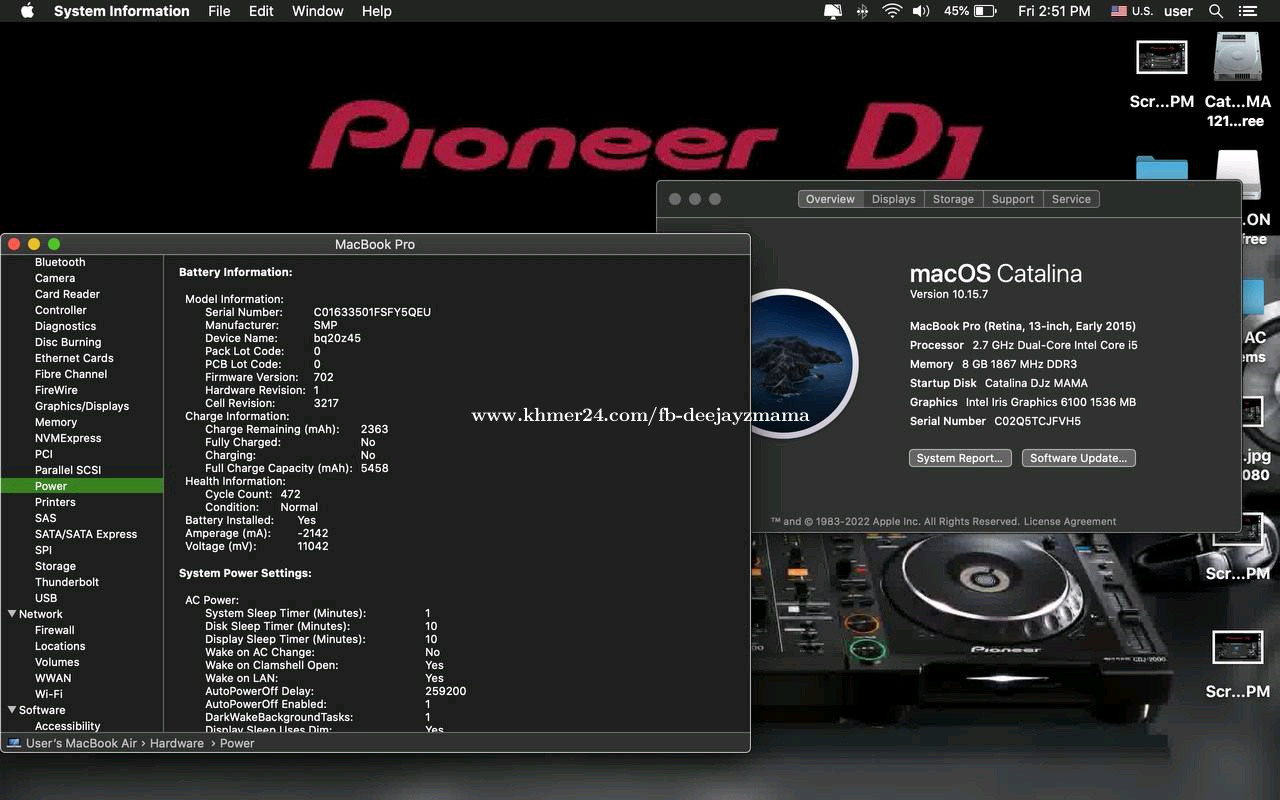Select Memory in the sidebar
Screen dimensions: 1280x800
click(x=56, y=422)
